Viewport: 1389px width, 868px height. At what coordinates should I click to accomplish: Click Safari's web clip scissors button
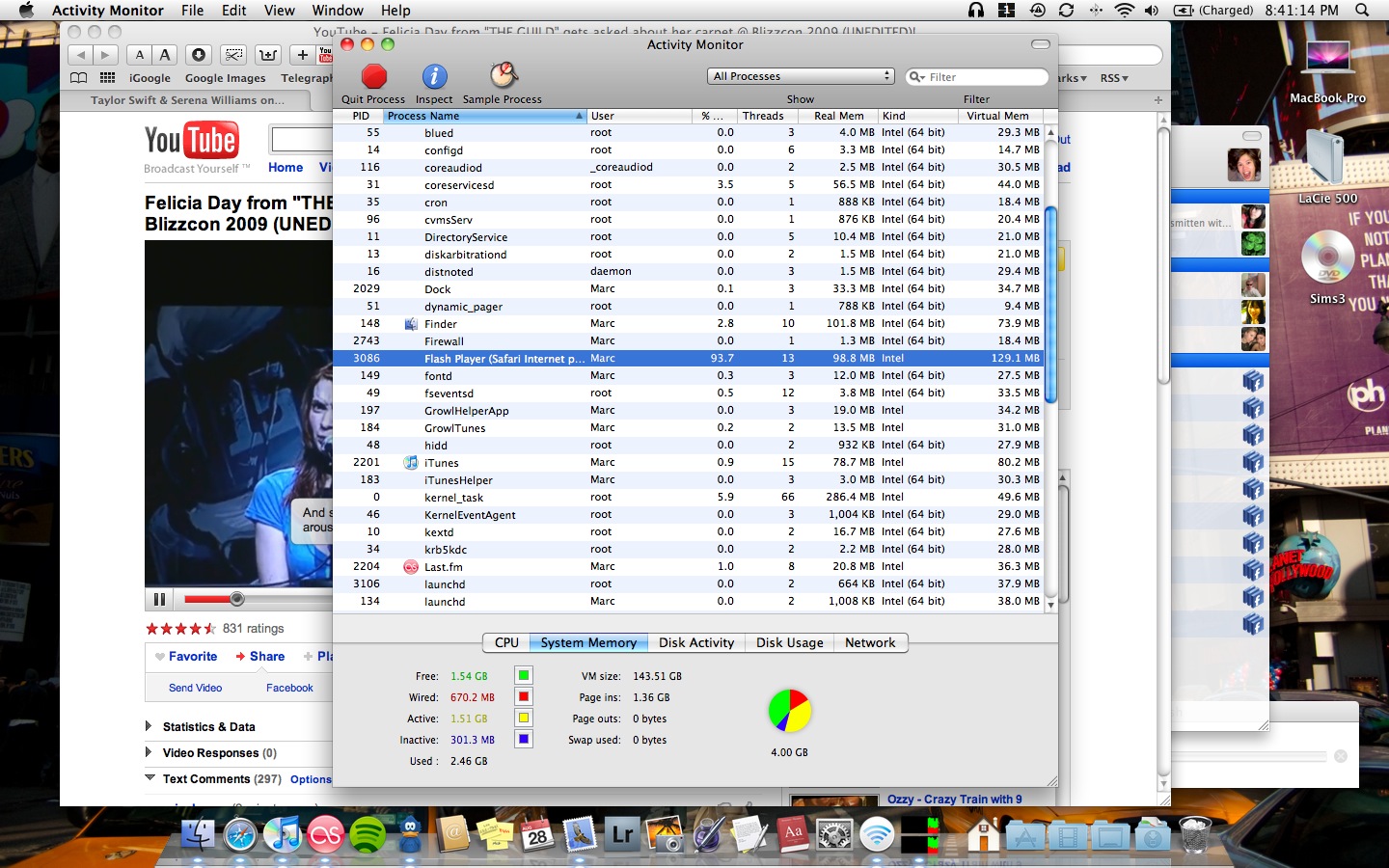pos(233,55)
